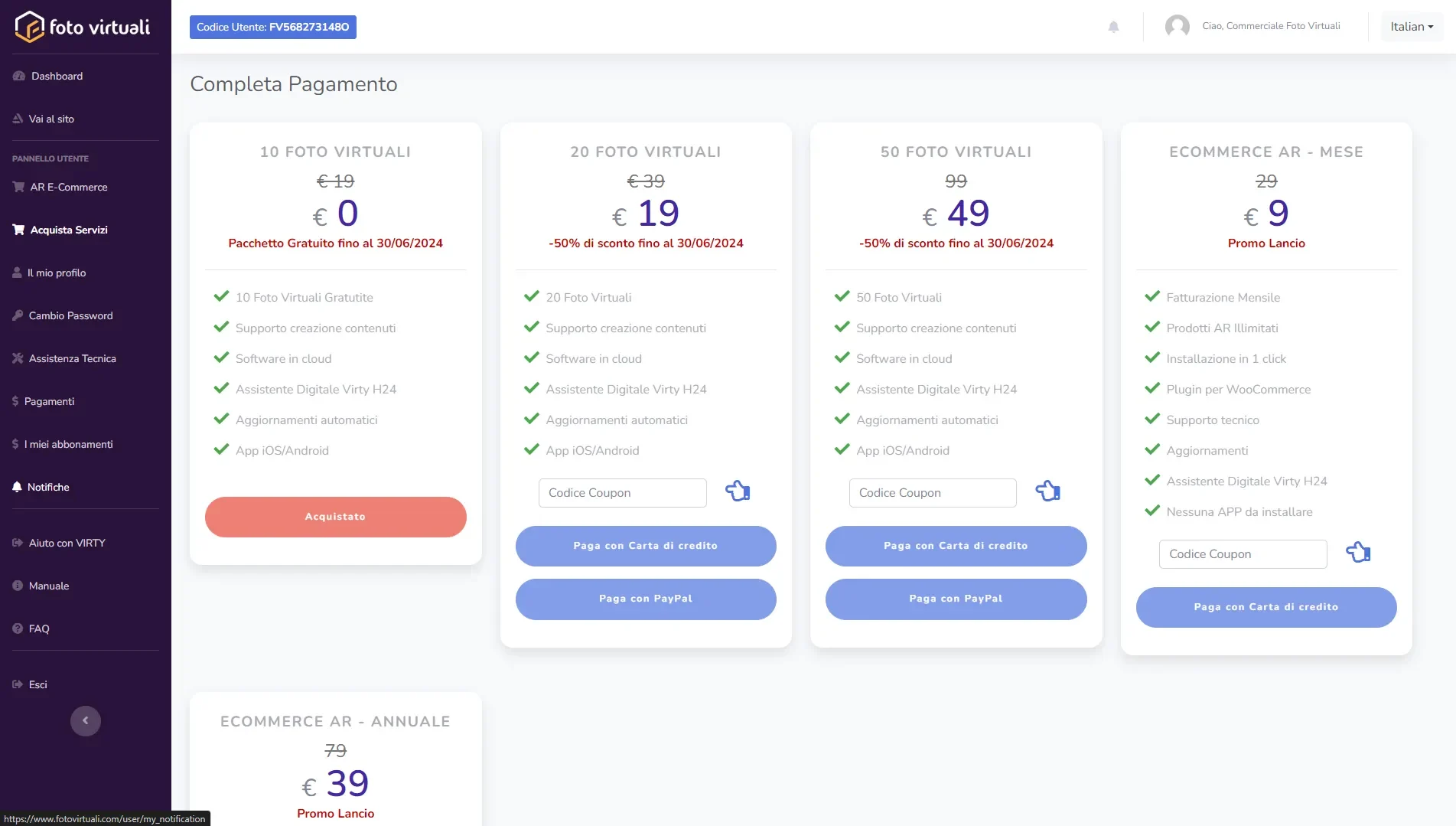Click 'Fatturazione Mensile' feature text
Screen dimensions: 1456x826
(x=1223, y=298)
